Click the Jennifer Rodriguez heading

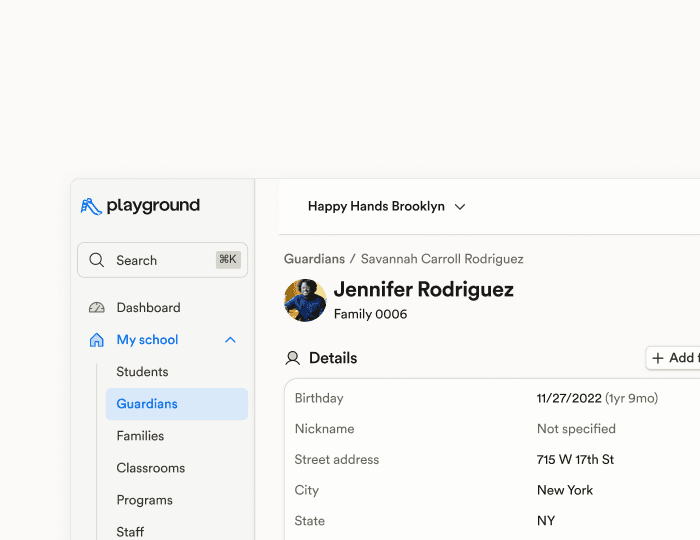pyautogui.click(x=424, y=289)
